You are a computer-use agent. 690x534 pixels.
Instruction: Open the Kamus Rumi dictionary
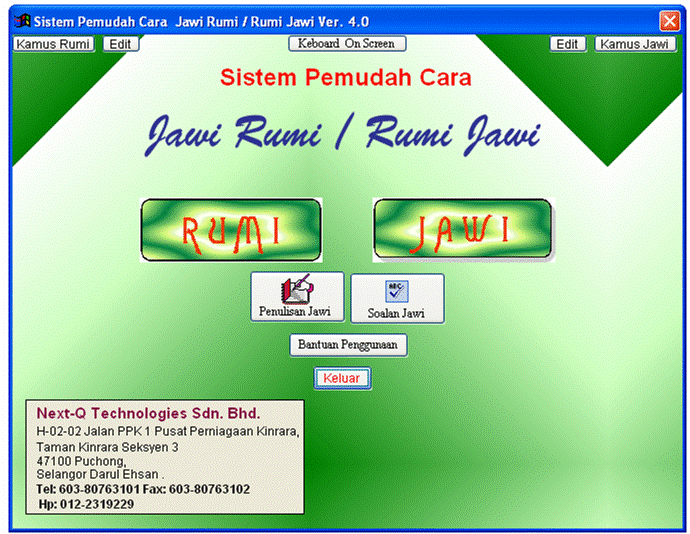click(x=53, y=44)
